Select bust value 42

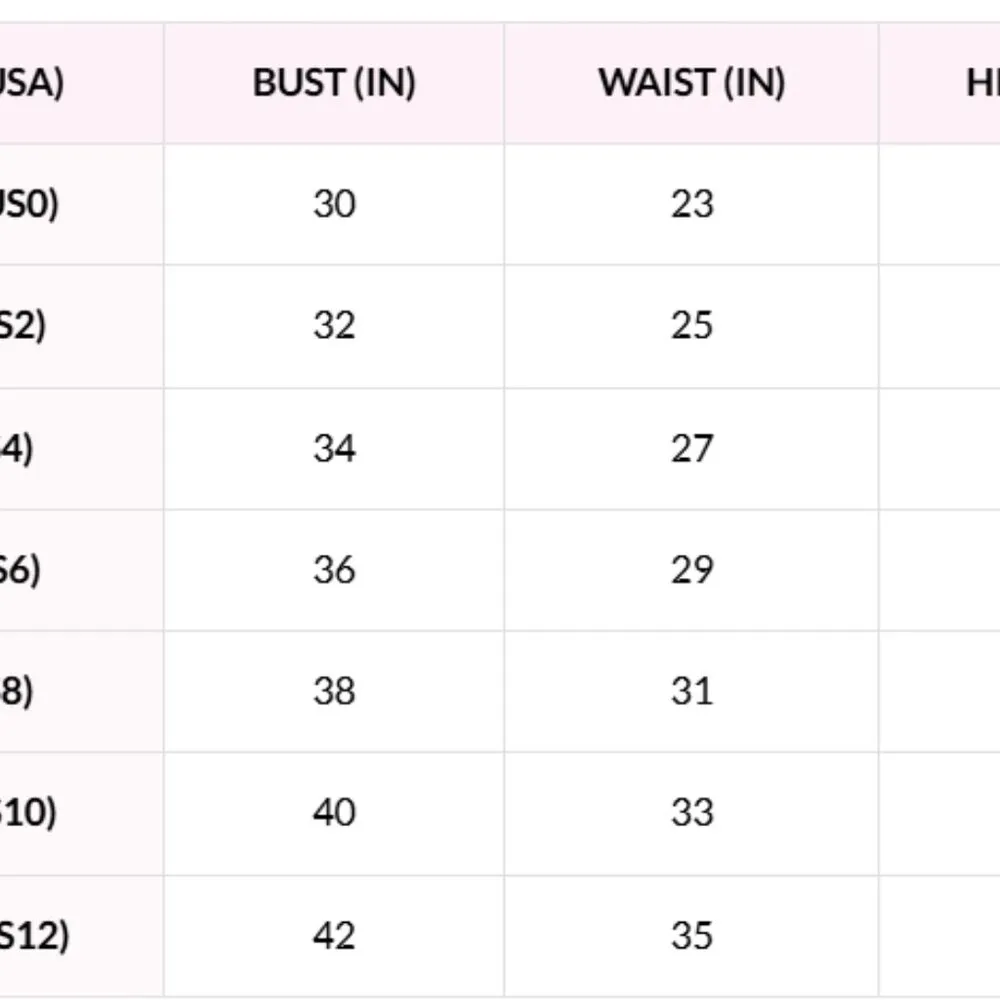tap(334, 936)
